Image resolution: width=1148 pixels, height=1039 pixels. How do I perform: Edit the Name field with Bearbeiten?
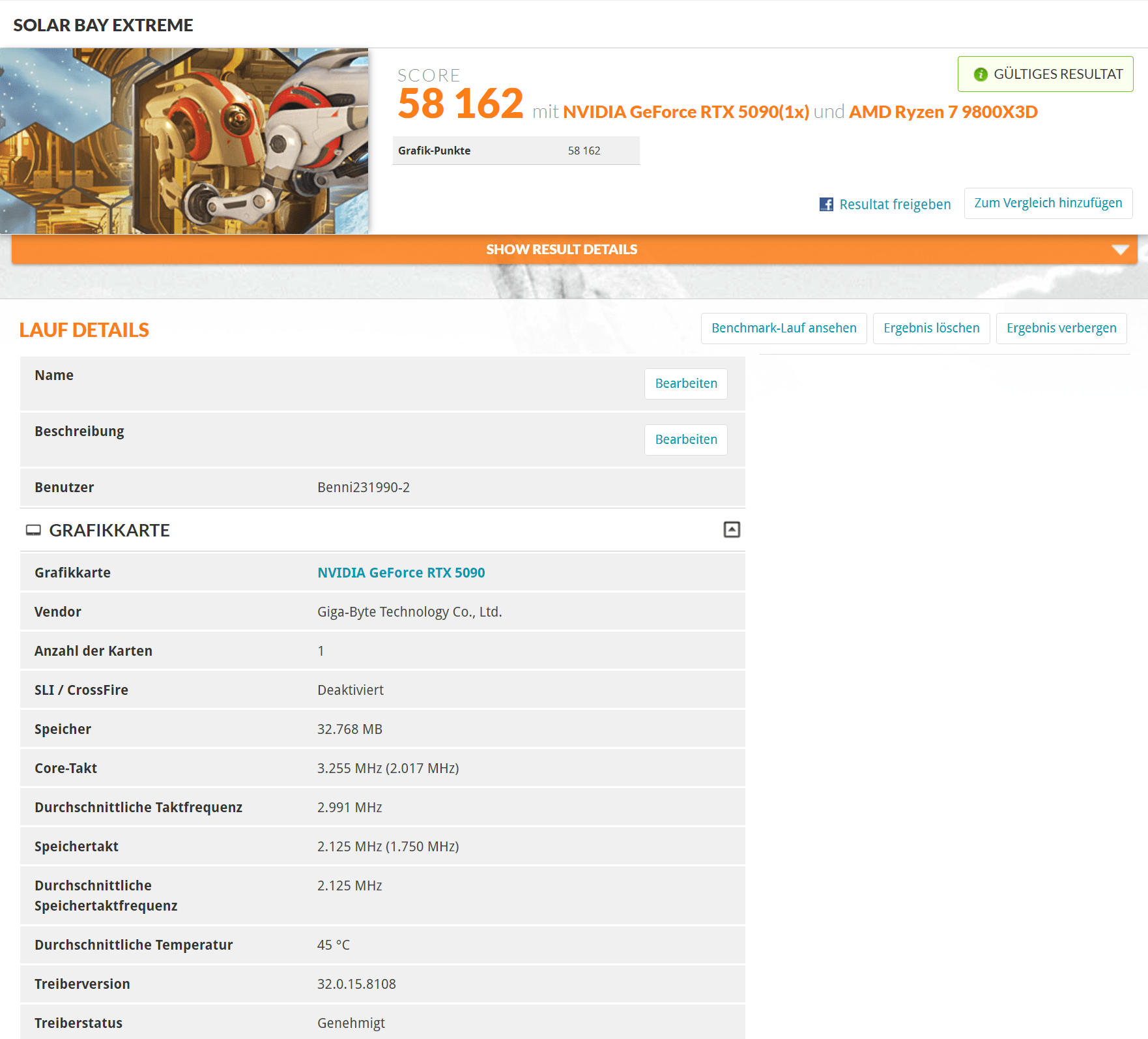pos(686,384)
